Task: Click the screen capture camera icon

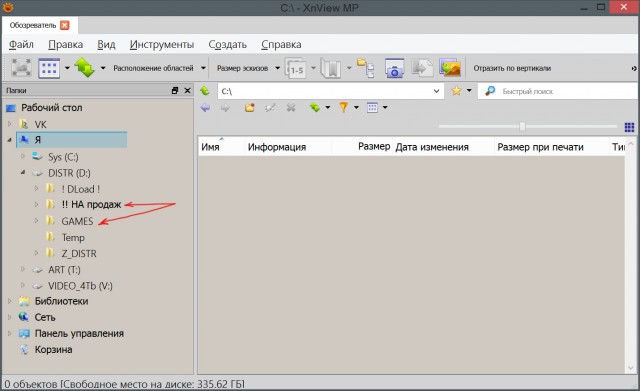Action: point(394,68)
